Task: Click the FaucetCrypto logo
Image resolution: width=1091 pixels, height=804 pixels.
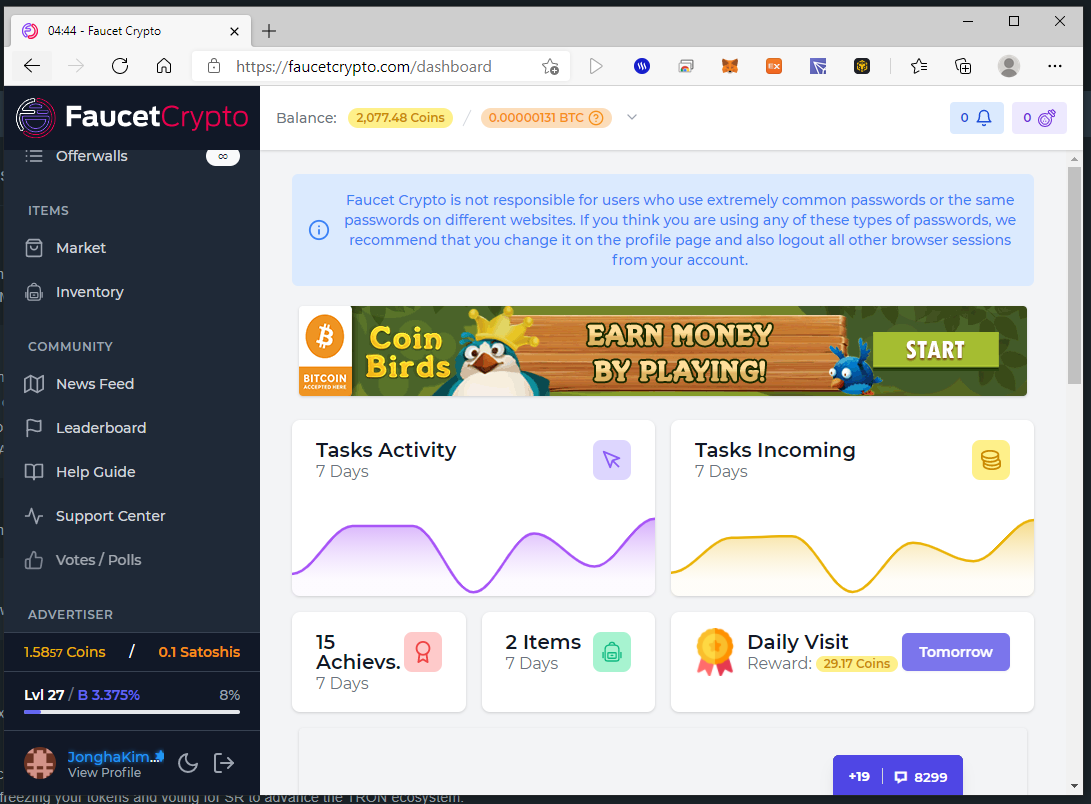Action: [132, 117]
